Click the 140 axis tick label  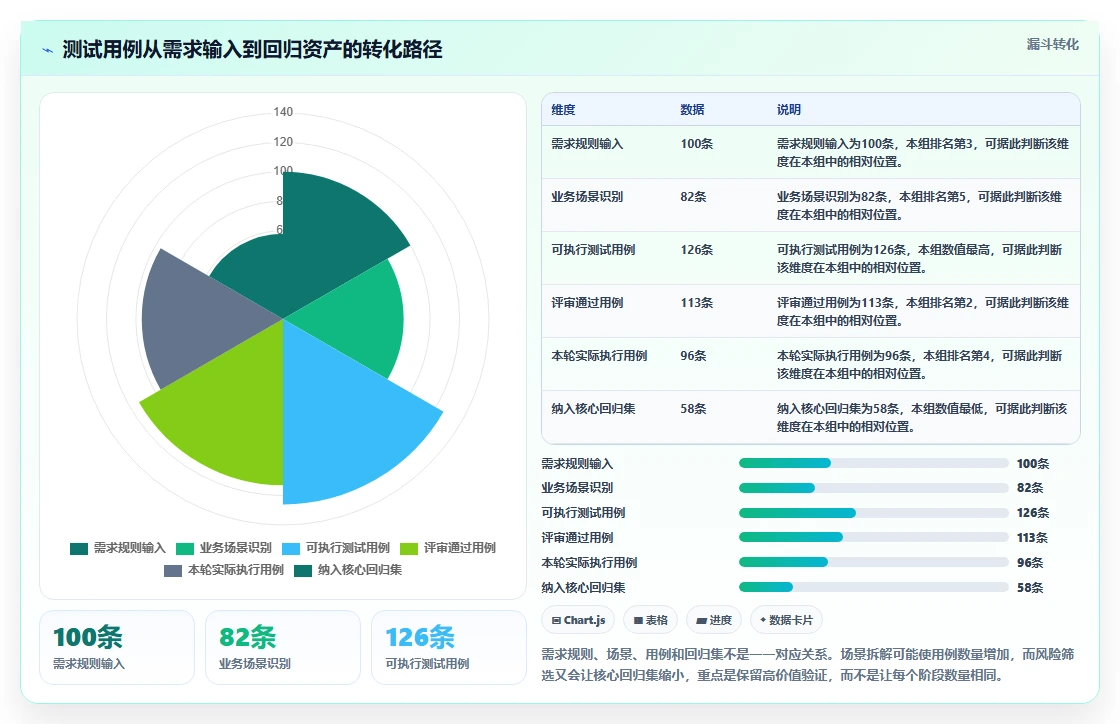[x=283, y=111]
